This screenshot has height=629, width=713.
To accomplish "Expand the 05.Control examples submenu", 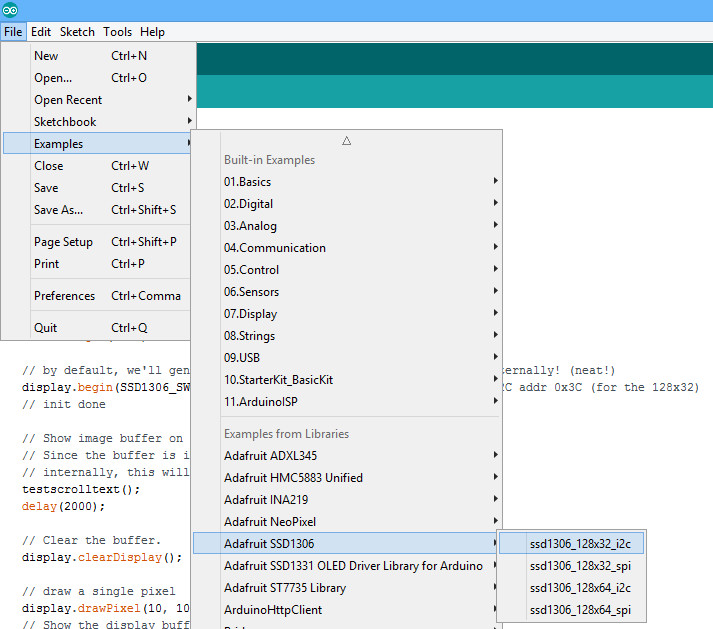I will click(x=347, y=270).
